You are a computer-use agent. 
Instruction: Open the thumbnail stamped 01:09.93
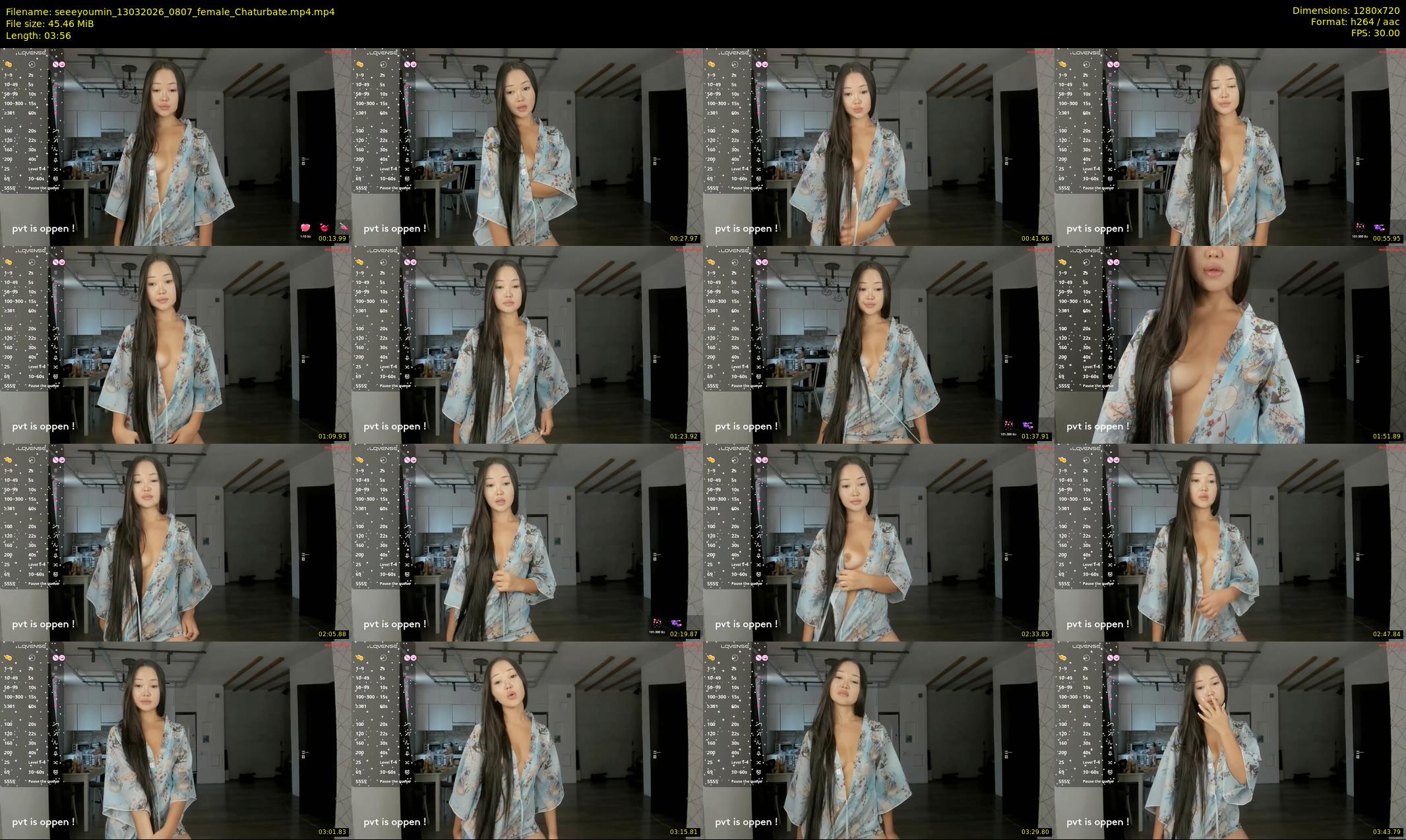[x=175, y=345]
